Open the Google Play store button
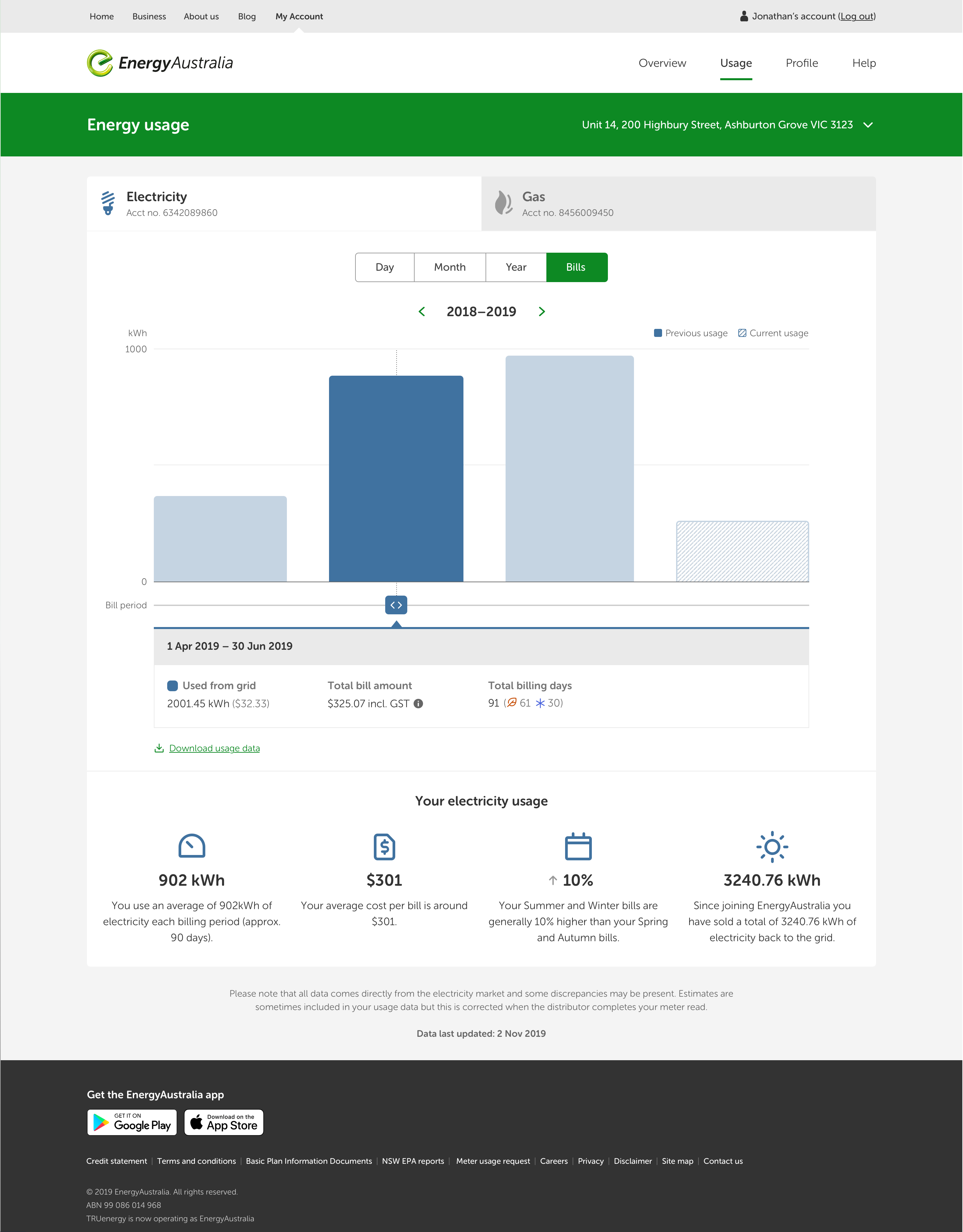This screenshot has width=963, height=1232. coord(132,1122)
